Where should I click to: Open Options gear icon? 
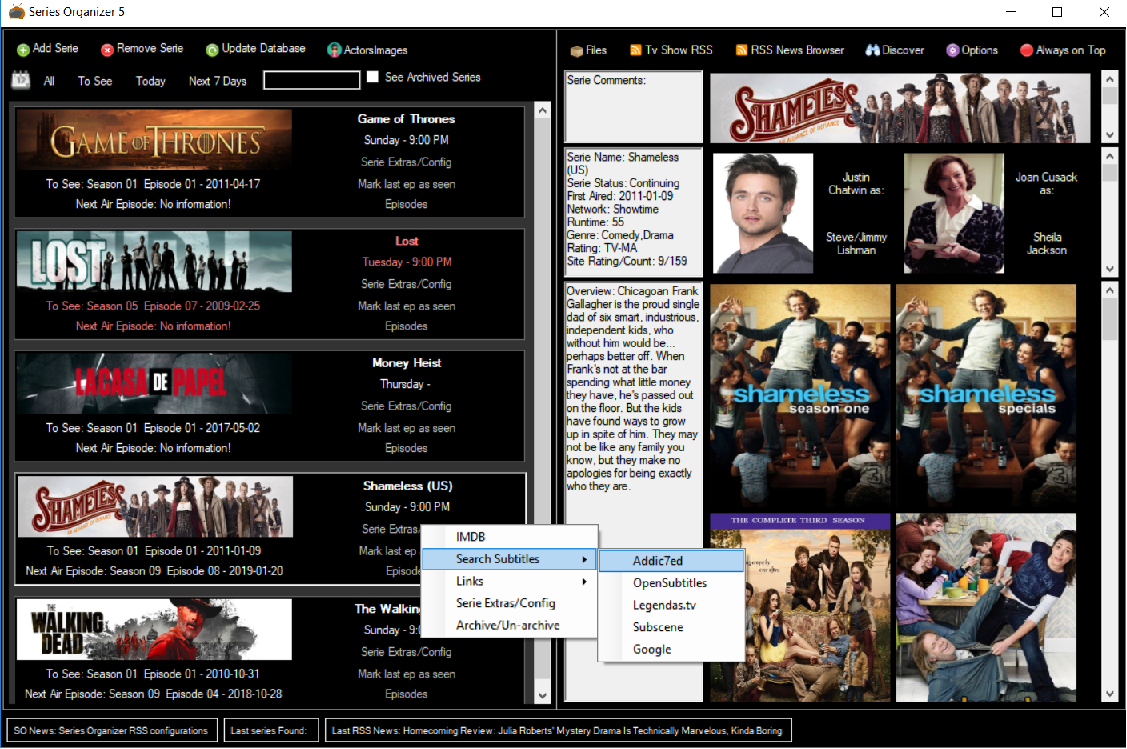point(952,50)
